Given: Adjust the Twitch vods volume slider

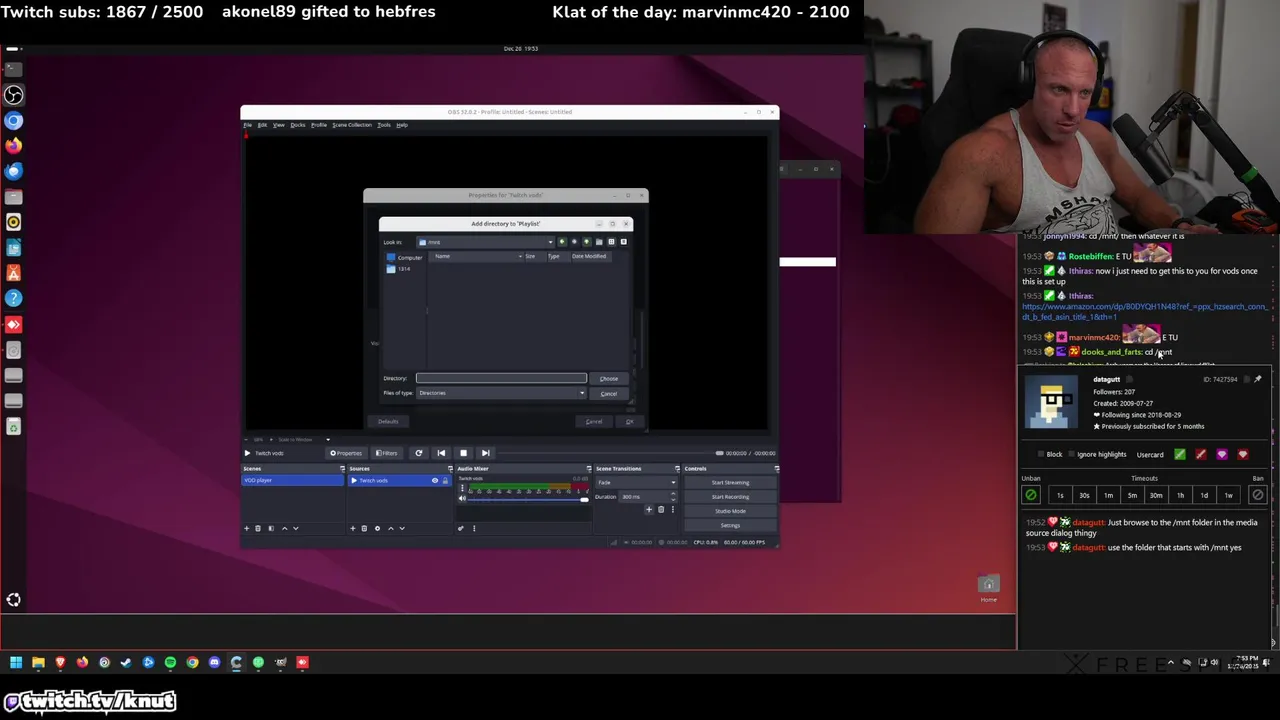Looking at the screenshot, I should coord(527,499).
